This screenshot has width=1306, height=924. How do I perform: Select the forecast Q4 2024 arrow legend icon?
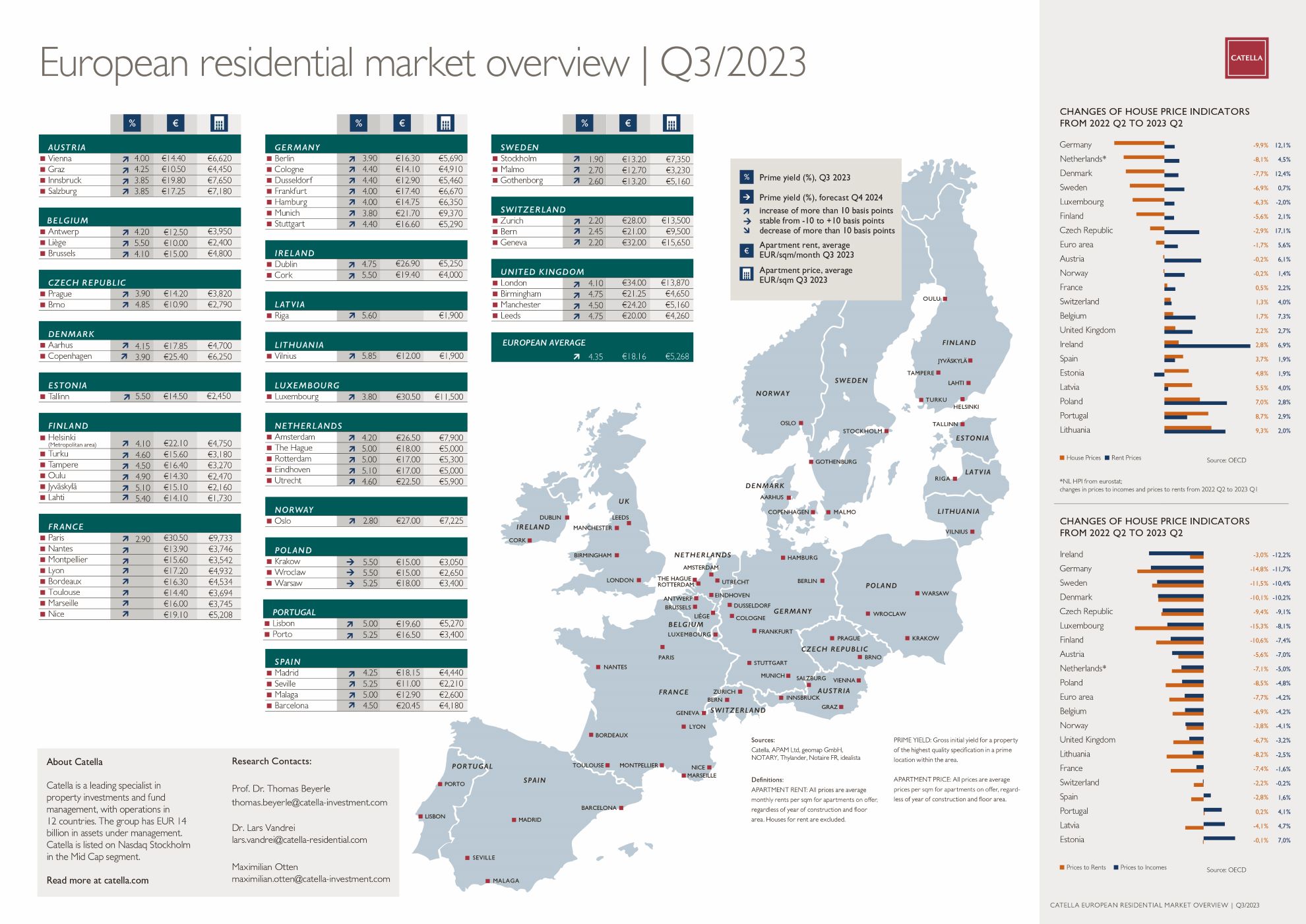[746, 197]
